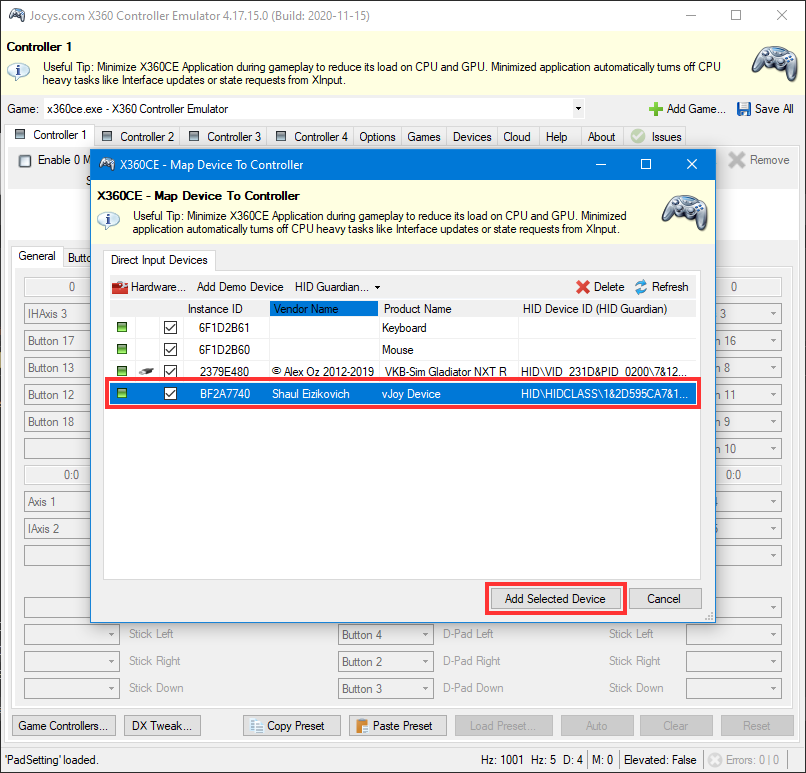Viewport: 806px width, 773px height.
Task: Click the info icon in Map Device dialog
Action: tap(108, 220)
